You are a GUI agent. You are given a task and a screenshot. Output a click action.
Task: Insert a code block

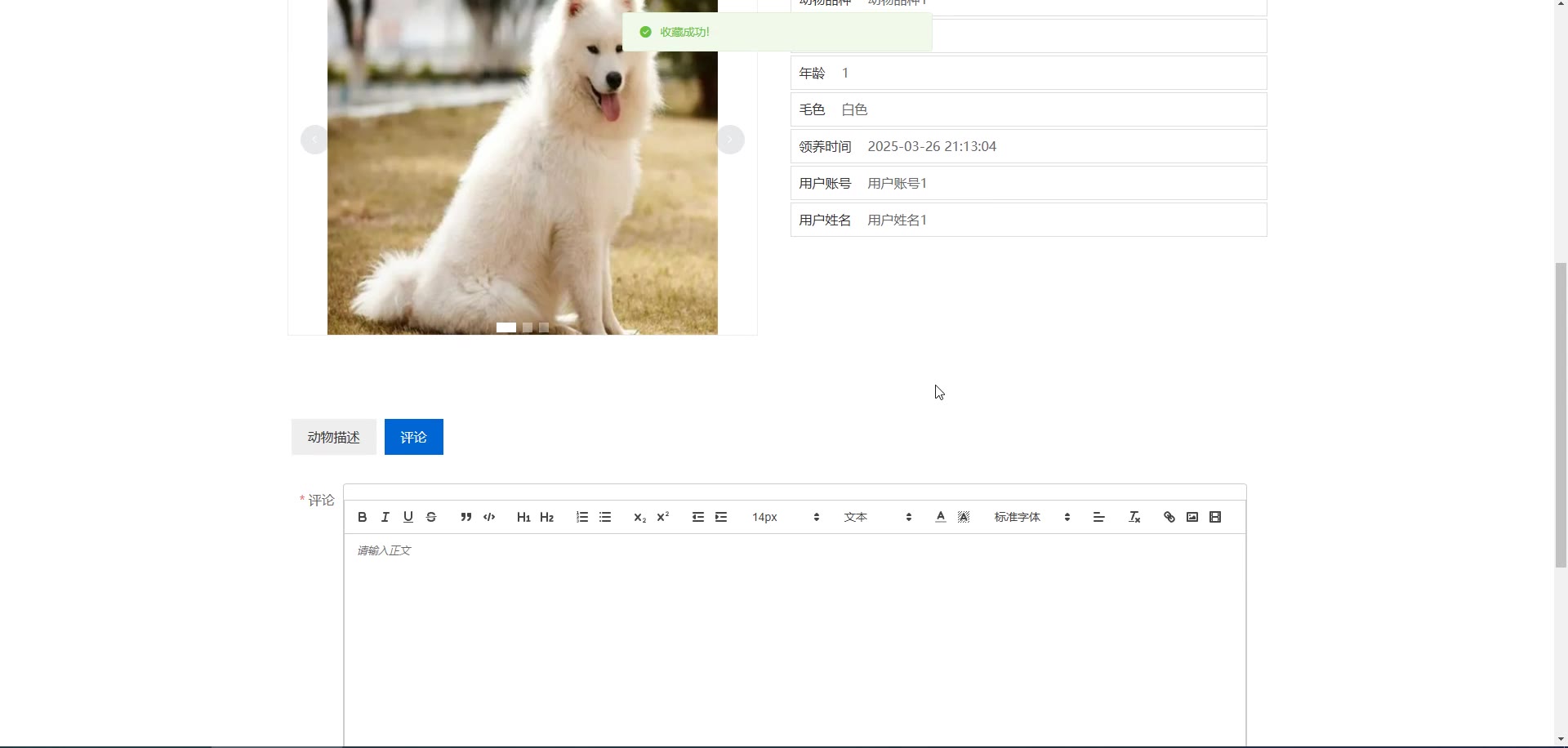click(x=489, y=517)
